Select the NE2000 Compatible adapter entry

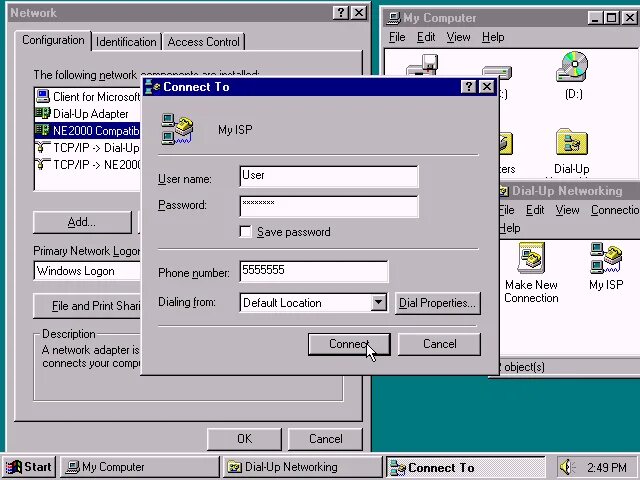tap(88, 131)
